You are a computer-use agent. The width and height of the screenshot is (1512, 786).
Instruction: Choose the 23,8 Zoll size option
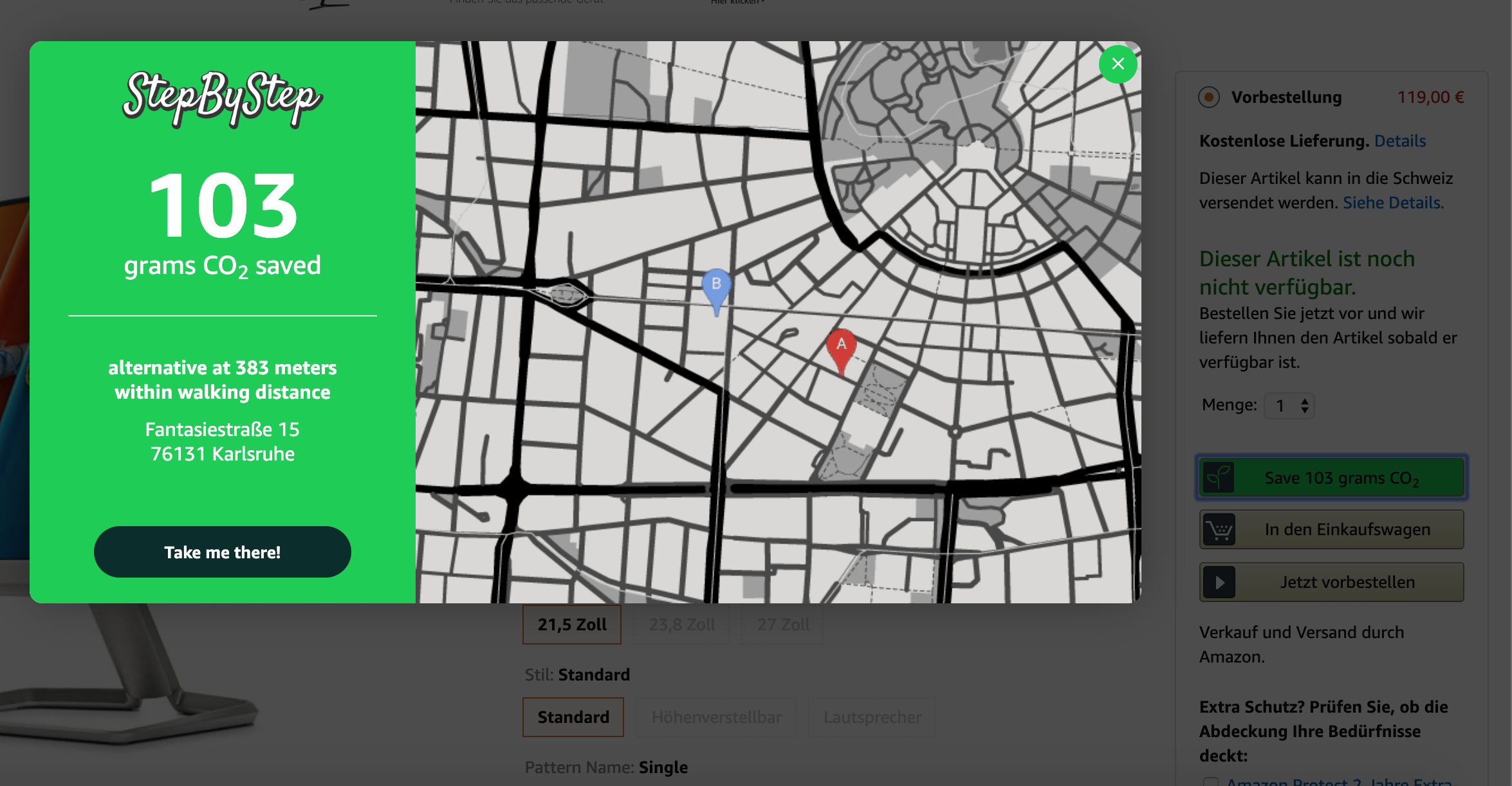point(681,625)
